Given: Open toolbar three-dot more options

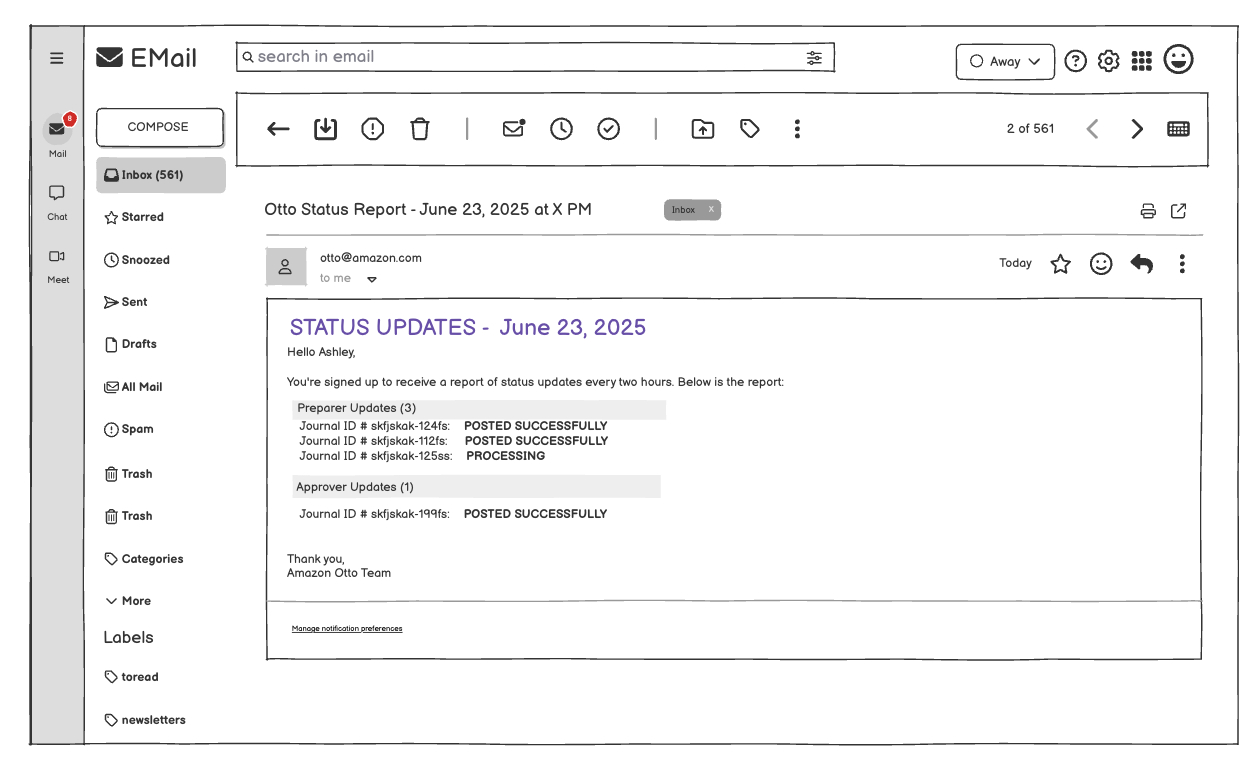Looking at the screenshot, I should click(x=797, y=129).
